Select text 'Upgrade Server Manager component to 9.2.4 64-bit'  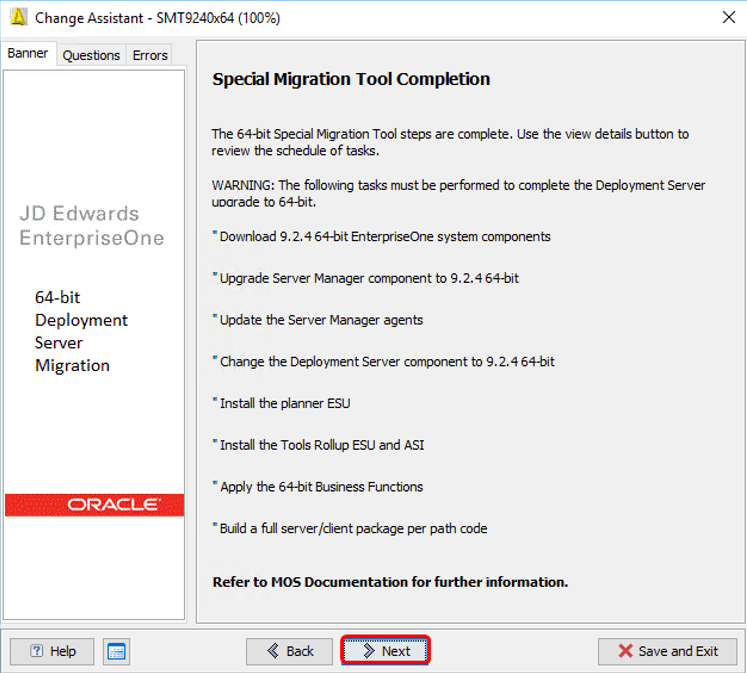pyautogui.click(x=369, y=278)
